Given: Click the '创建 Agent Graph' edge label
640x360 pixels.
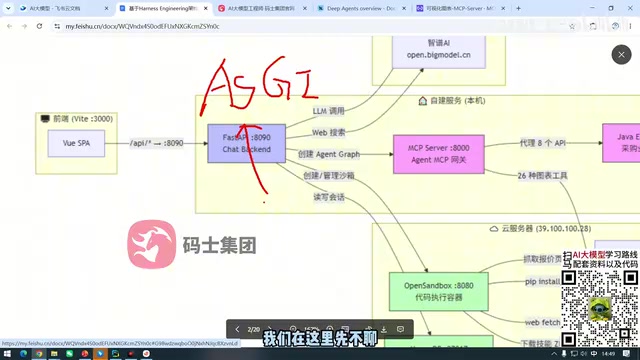Looking at the screenshot, I should click(x=329, y=154).
